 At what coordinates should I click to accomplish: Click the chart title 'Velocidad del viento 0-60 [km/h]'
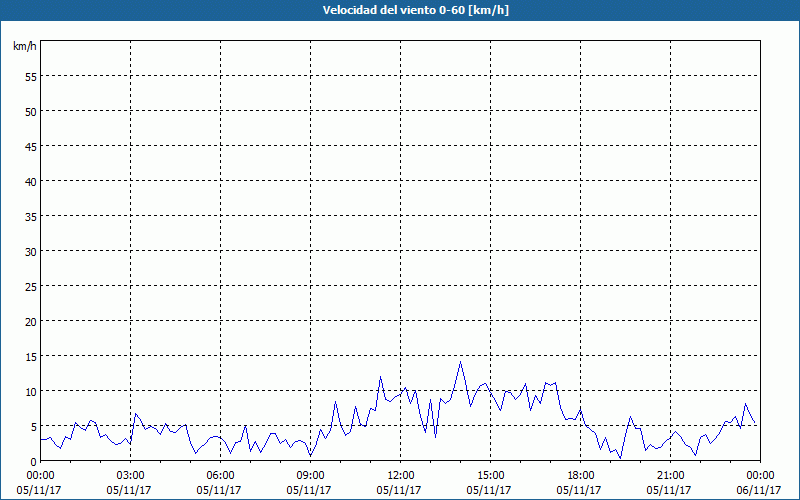pyautogui.click(x=416, y=10)
